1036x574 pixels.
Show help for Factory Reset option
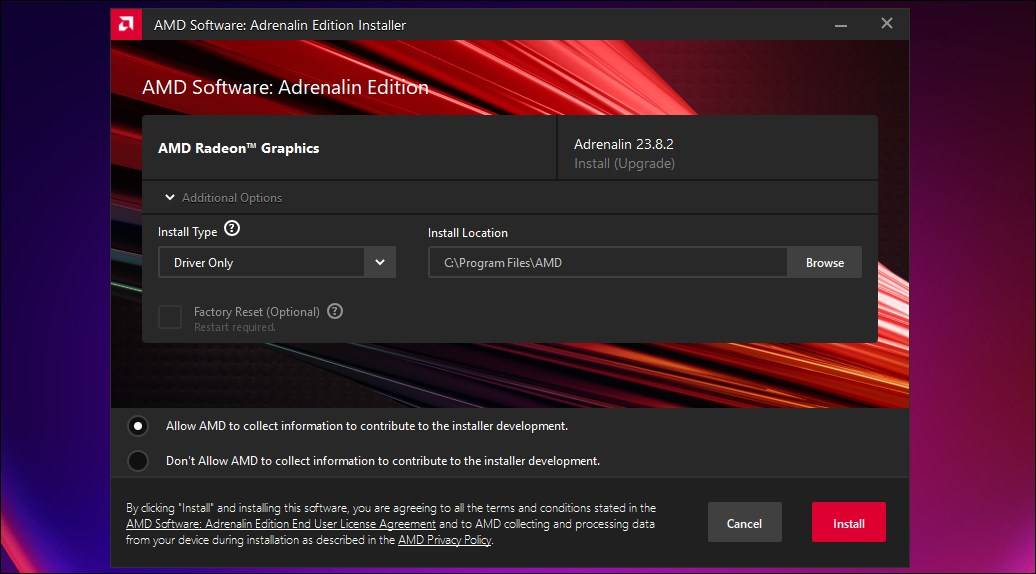coord(335,311)
